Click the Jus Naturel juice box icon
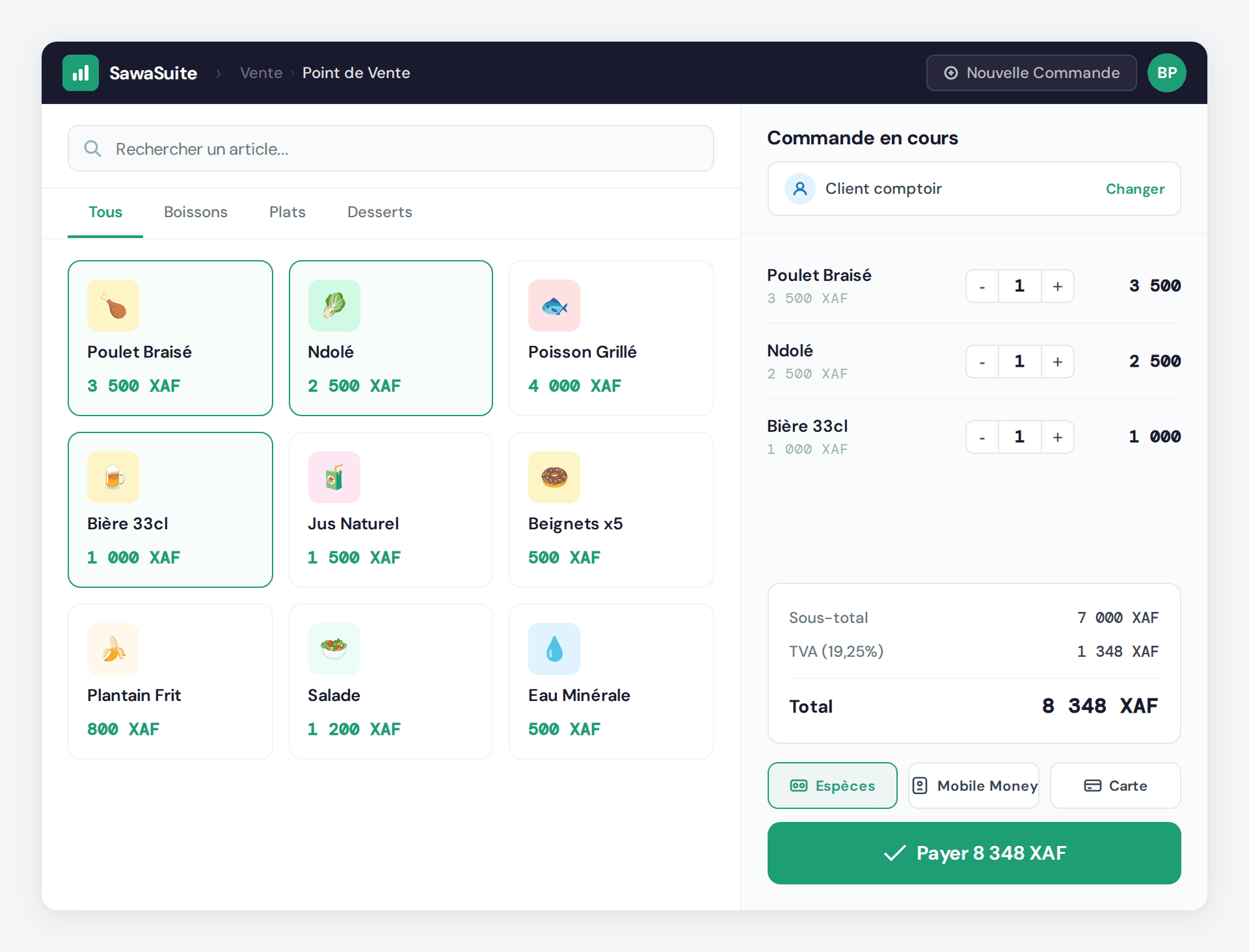The width and height of the screenshot is (1249, 952). click(334, 477)
